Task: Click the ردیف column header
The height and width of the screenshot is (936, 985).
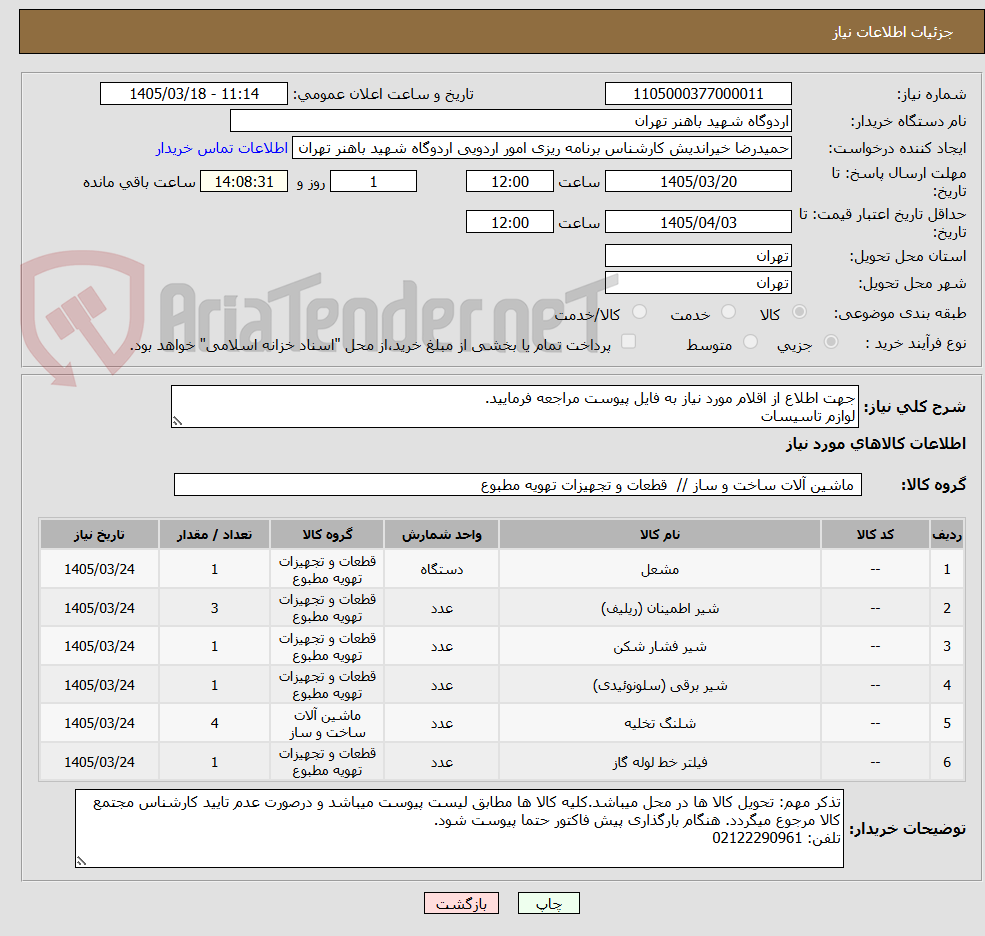Action: tap(947, 535)
